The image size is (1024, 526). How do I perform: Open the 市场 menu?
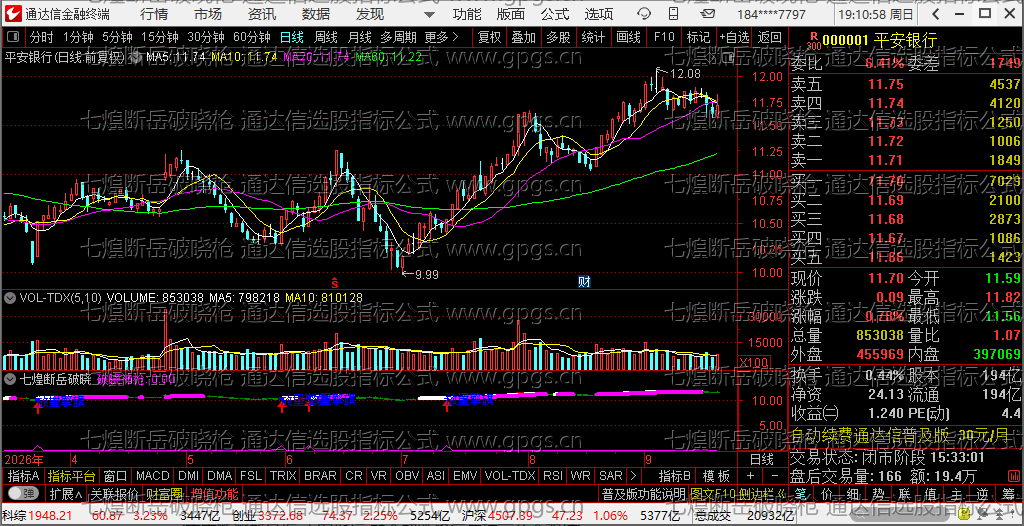click(208, 14)
